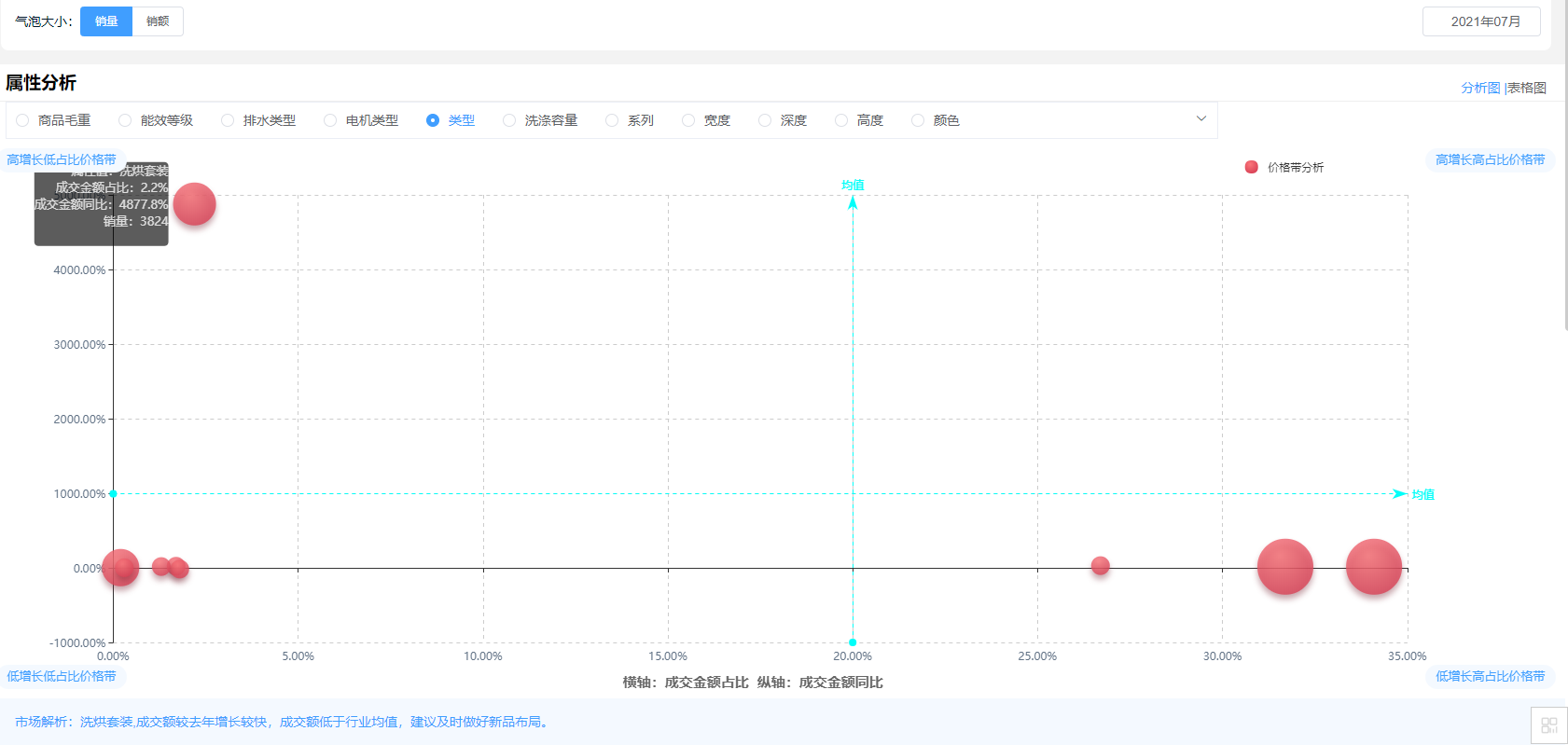The image size is (1568, 745).
Task: Select the 电机类型 attribute radio
Action: point(330,120)
